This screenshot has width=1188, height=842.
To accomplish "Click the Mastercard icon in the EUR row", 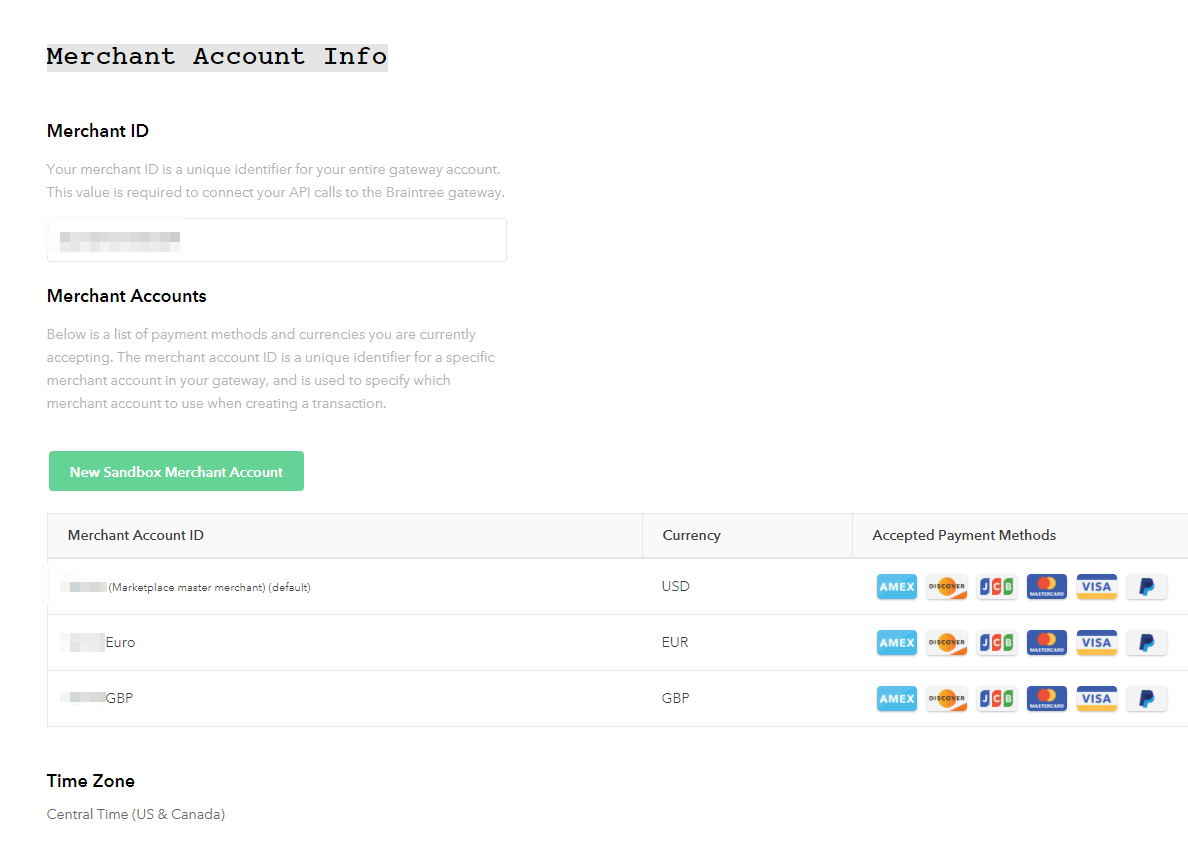I will point(1046,643).
